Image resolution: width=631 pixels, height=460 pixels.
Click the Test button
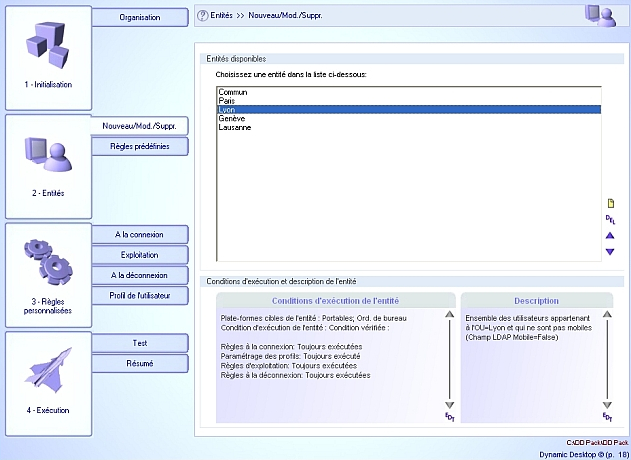(x=140, y=343)
